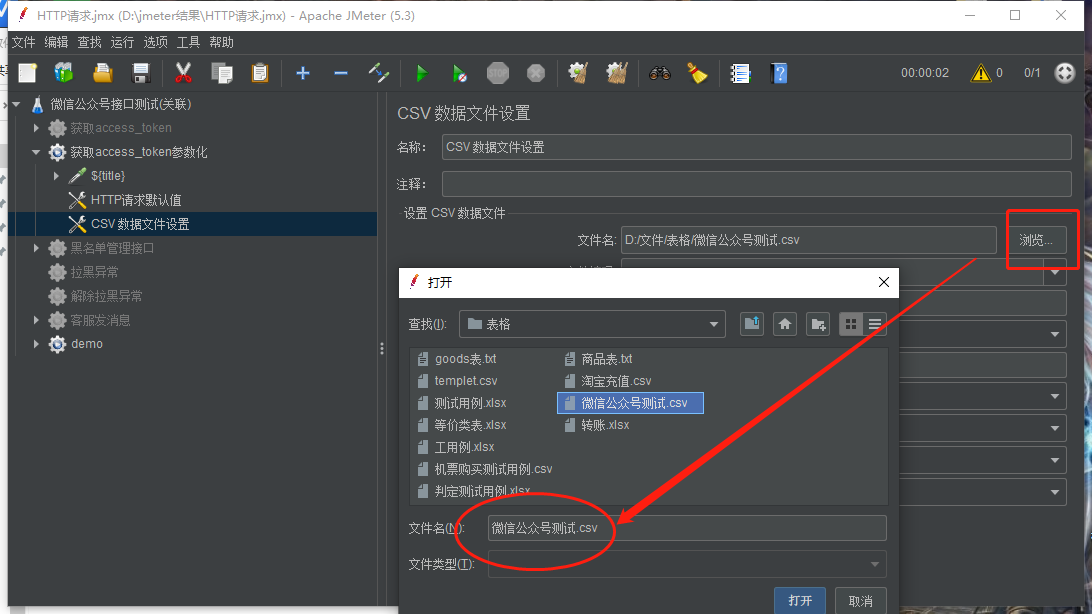This screenshot has width=1092, height=614.
Task: Start test with no pauses icon
Action: 460,73
